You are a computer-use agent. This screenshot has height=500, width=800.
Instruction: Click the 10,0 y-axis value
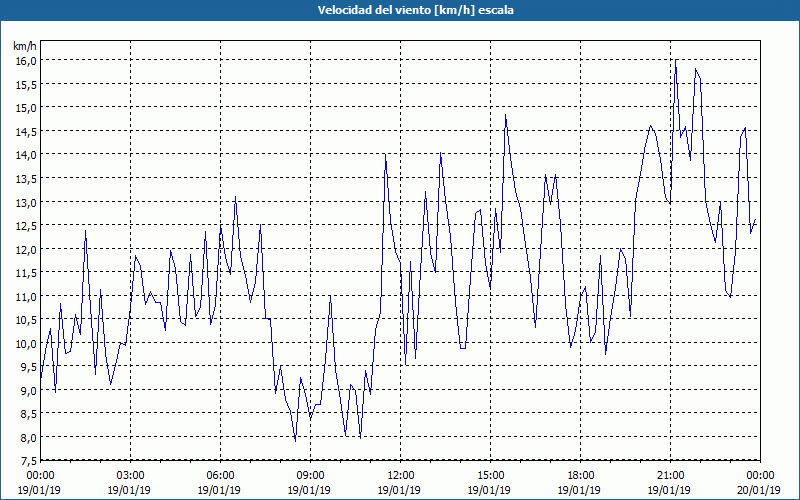(x=27, y=343)
